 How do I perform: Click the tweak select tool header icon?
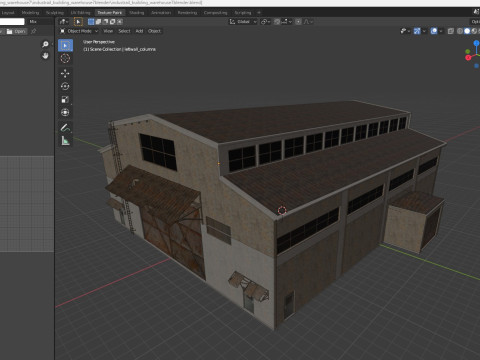point(78,22)
